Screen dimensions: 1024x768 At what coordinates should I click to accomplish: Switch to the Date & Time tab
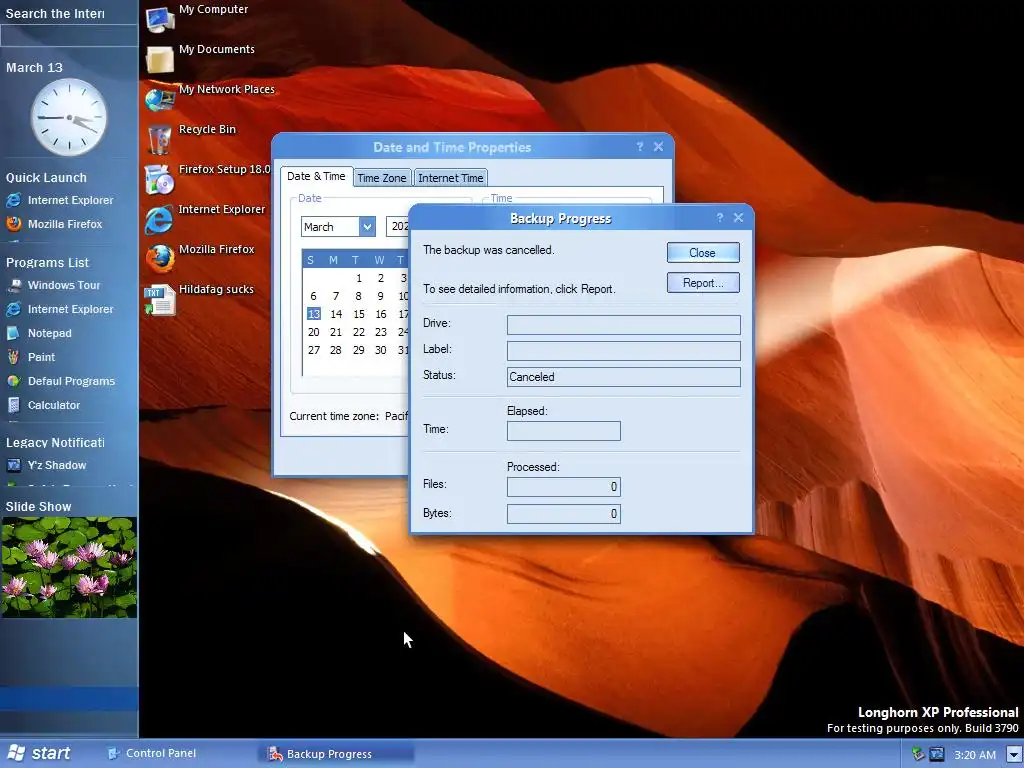click(x=316, y=176)
